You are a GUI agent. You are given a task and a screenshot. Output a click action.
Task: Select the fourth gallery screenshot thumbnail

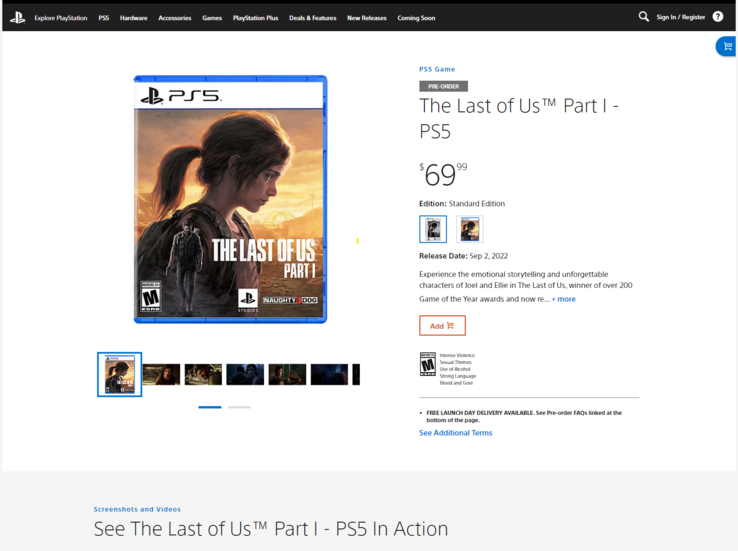(245, 375)
